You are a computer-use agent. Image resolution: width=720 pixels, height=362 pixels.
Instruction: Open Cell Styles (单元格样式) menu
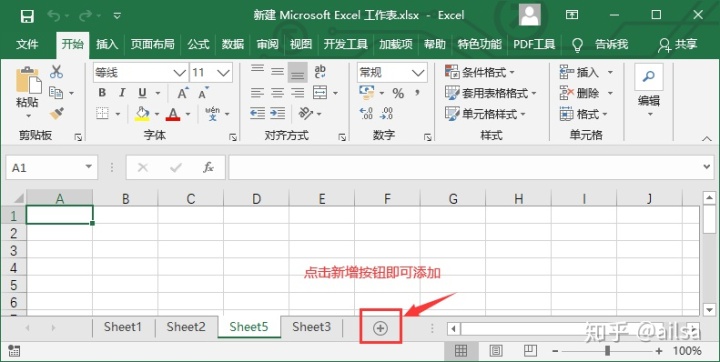(x=486, y=114)
